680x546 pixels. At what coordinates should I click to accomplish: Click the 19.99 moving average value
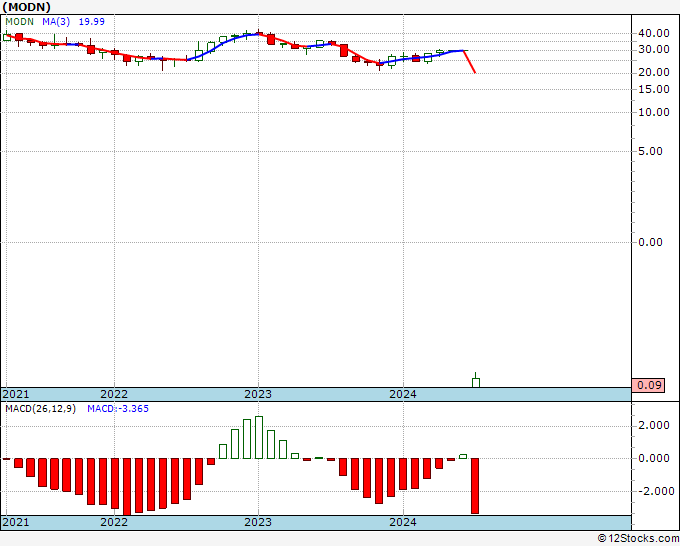92,21
